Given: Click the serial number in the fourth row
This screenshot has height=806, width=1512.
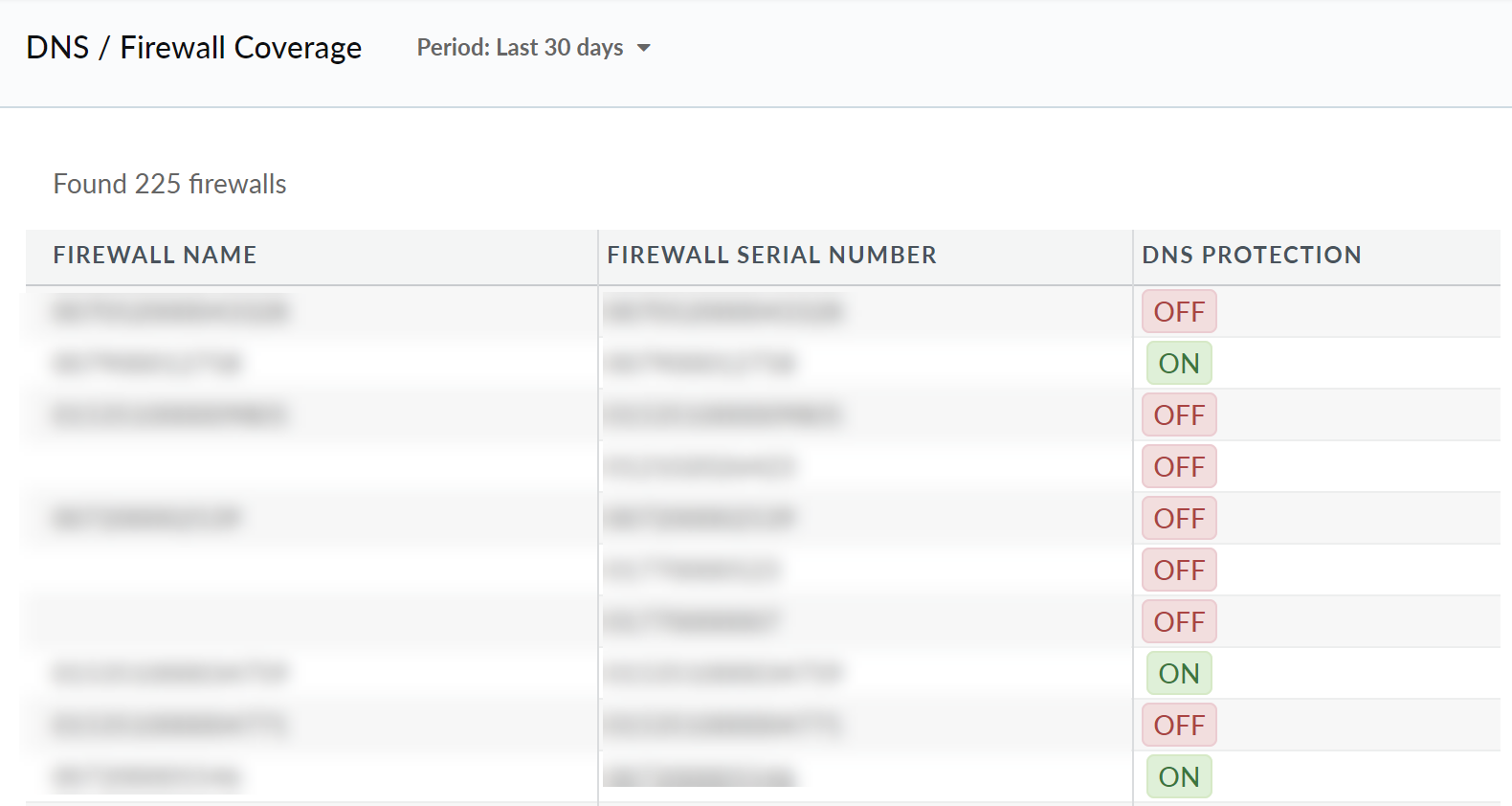Looking at the screenshot, I should click(x=700, y=467).
